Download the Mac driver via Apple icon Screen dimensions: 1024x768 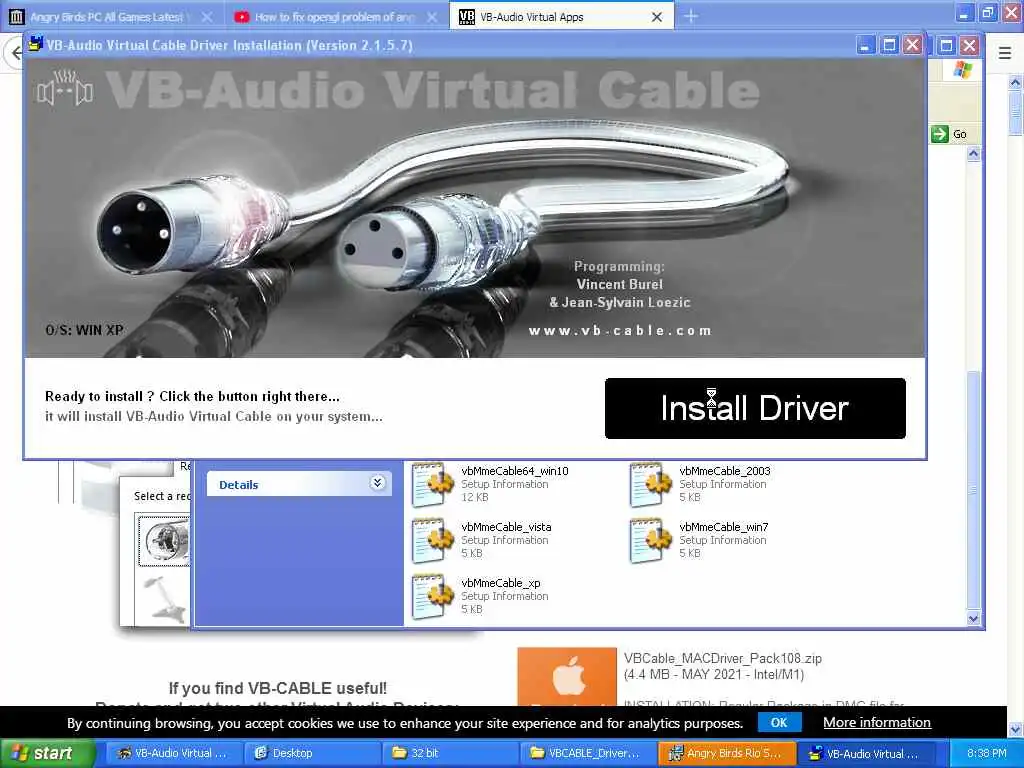tap(567, 677)
